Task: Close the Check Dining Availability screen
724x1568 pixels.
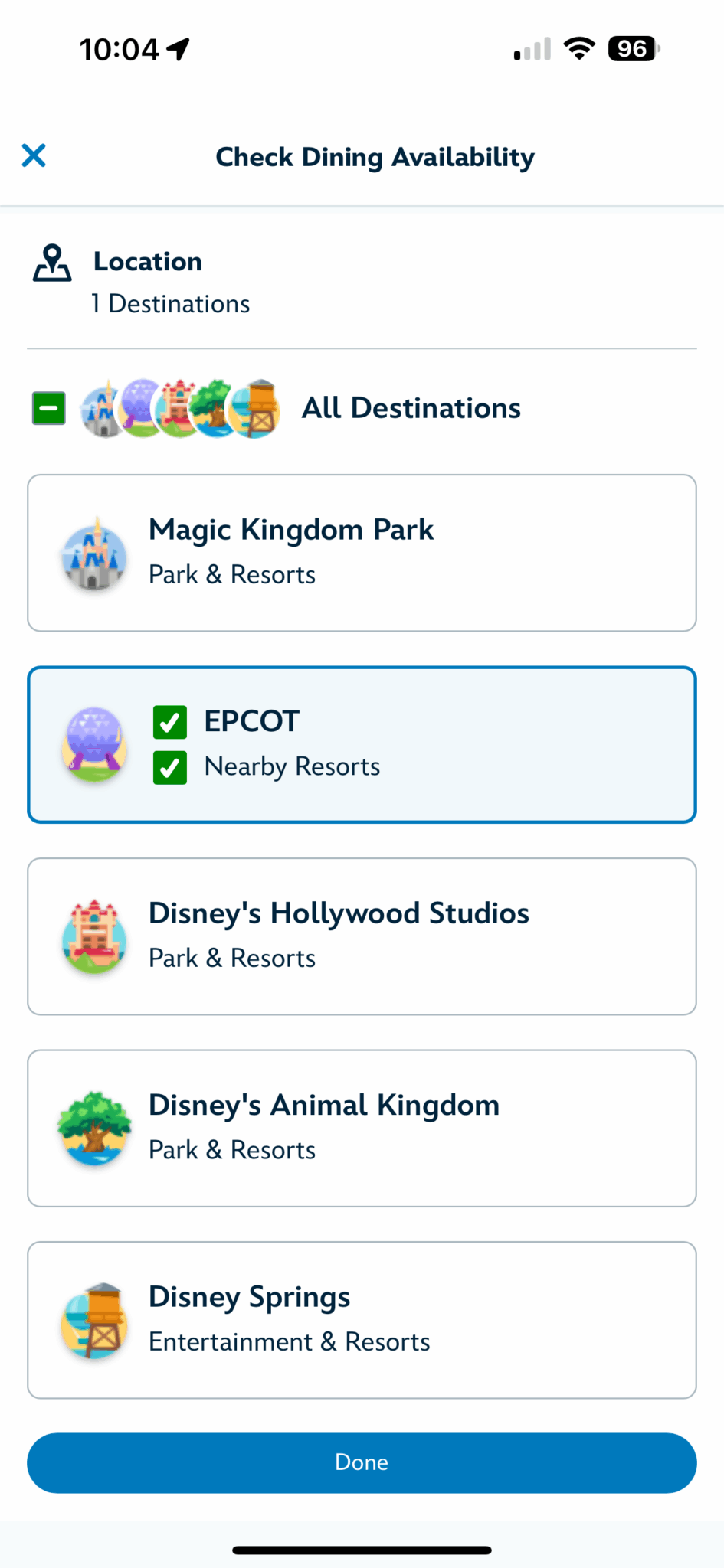Action: 34,155
